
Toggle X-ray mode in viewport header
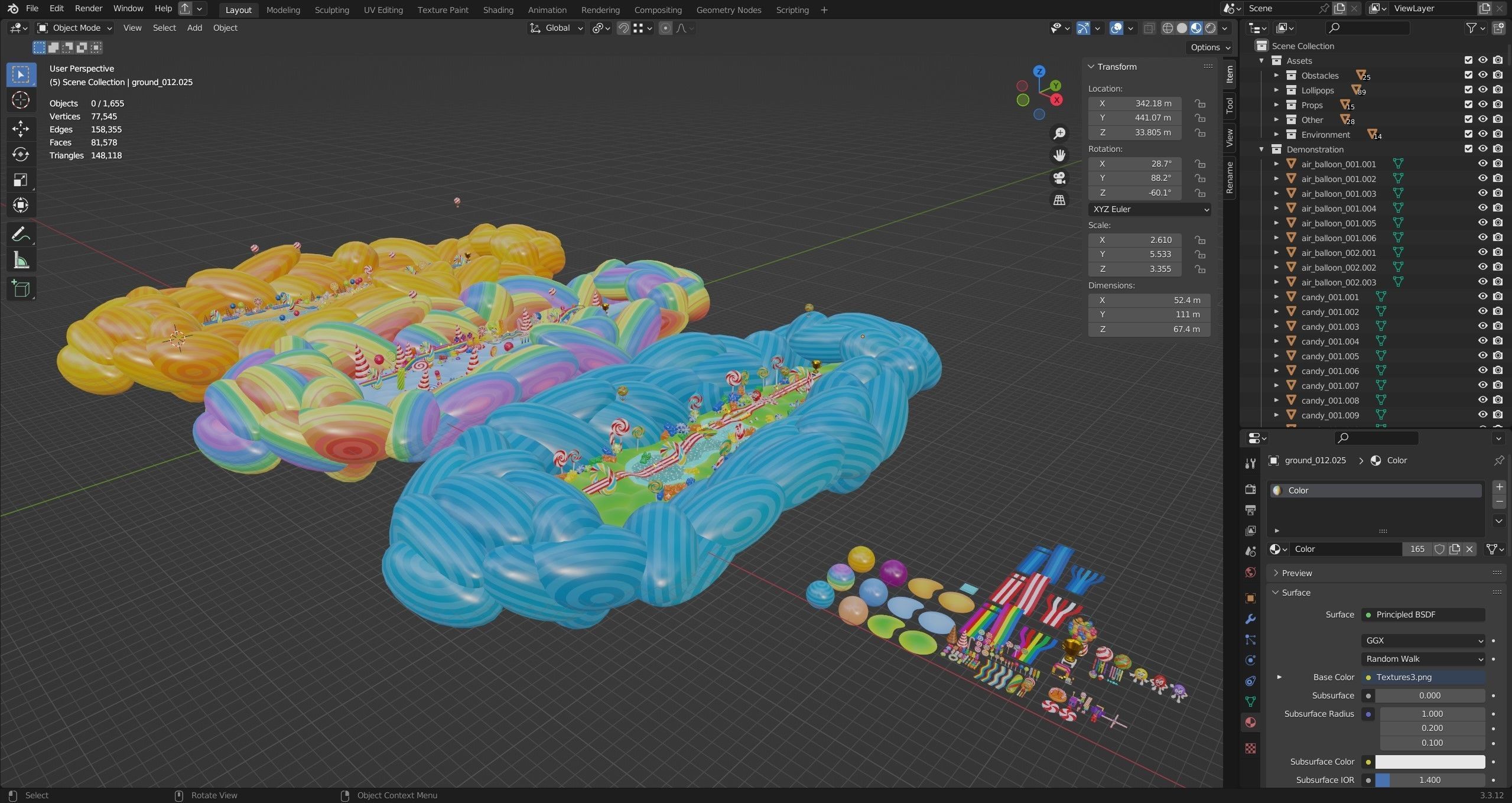1149,28
